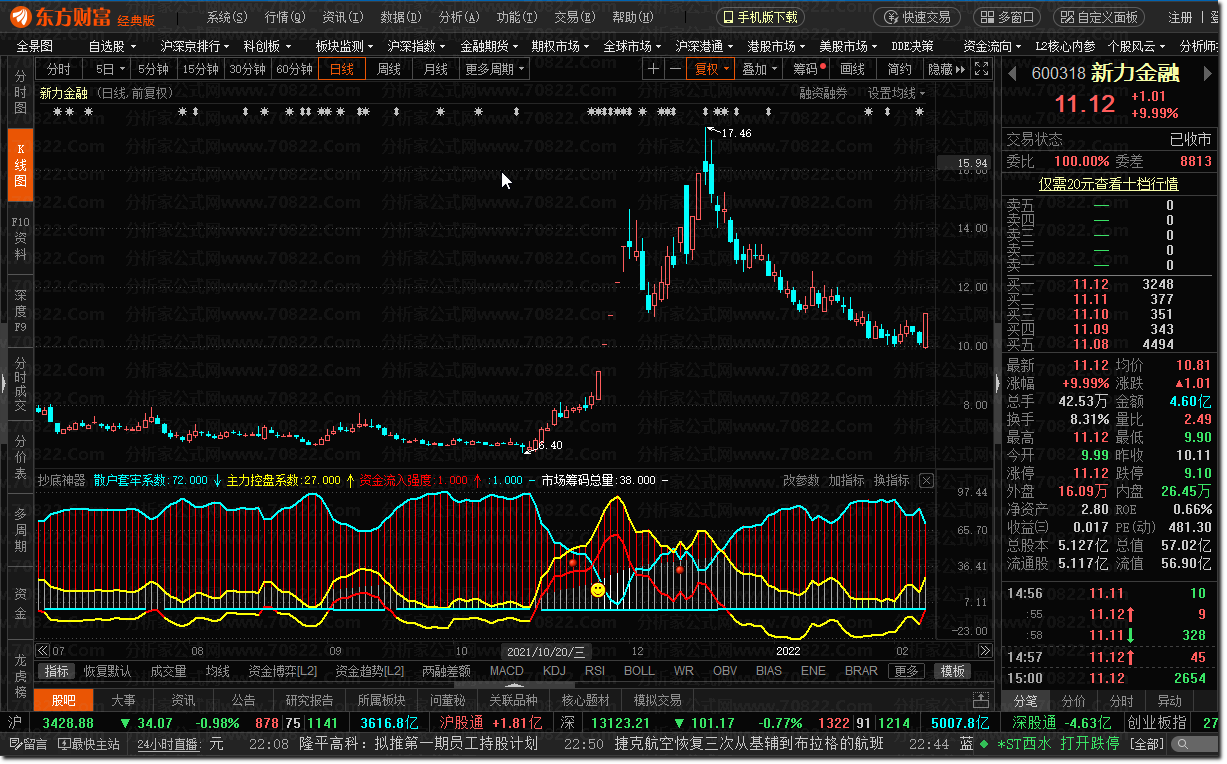Switch to 公告 announcements tab
Screen dimensions: 1227x764
coord(243,700)
